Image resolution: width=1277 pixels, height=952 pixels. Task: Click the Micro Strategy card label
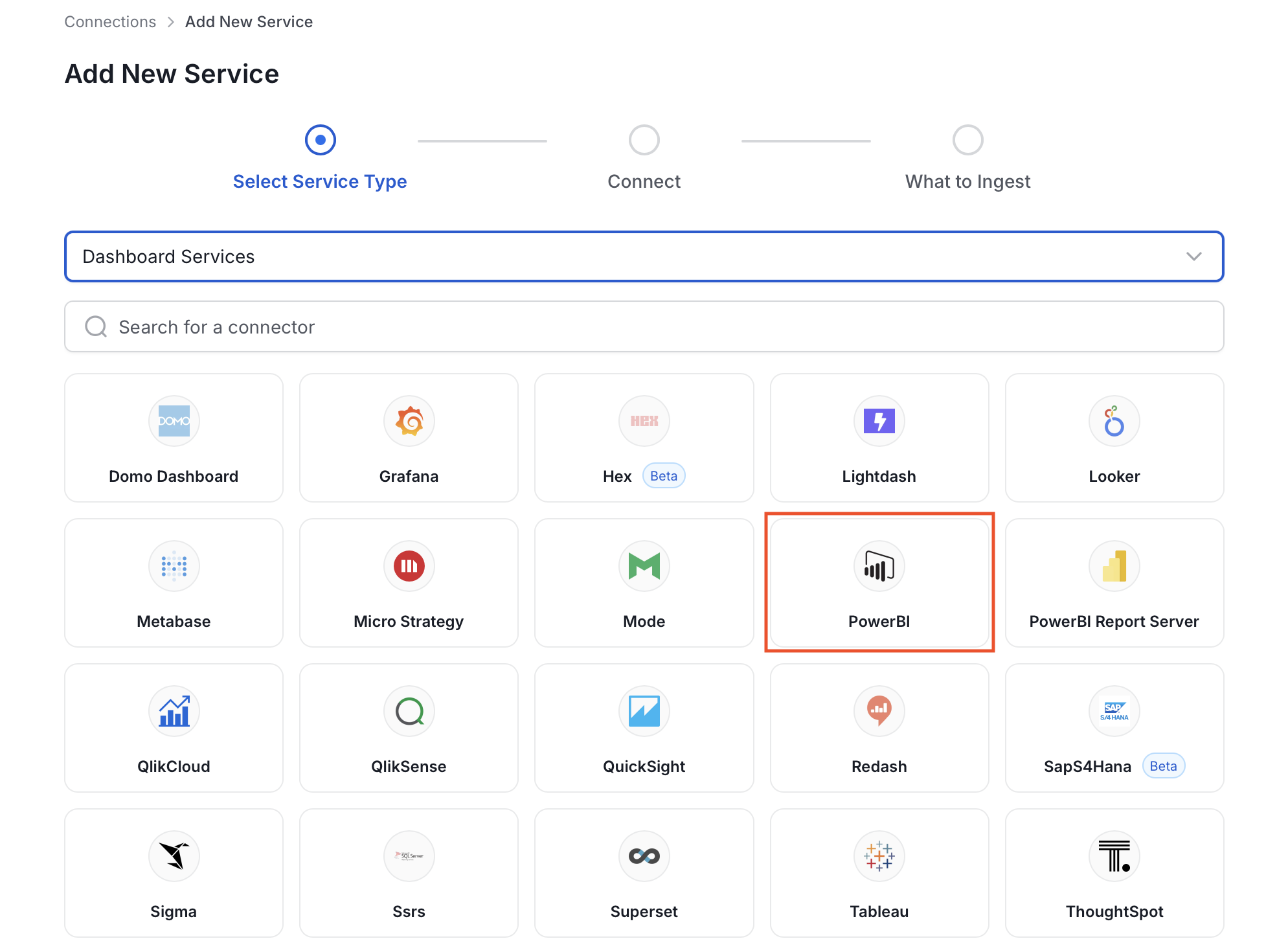point(409,621)
